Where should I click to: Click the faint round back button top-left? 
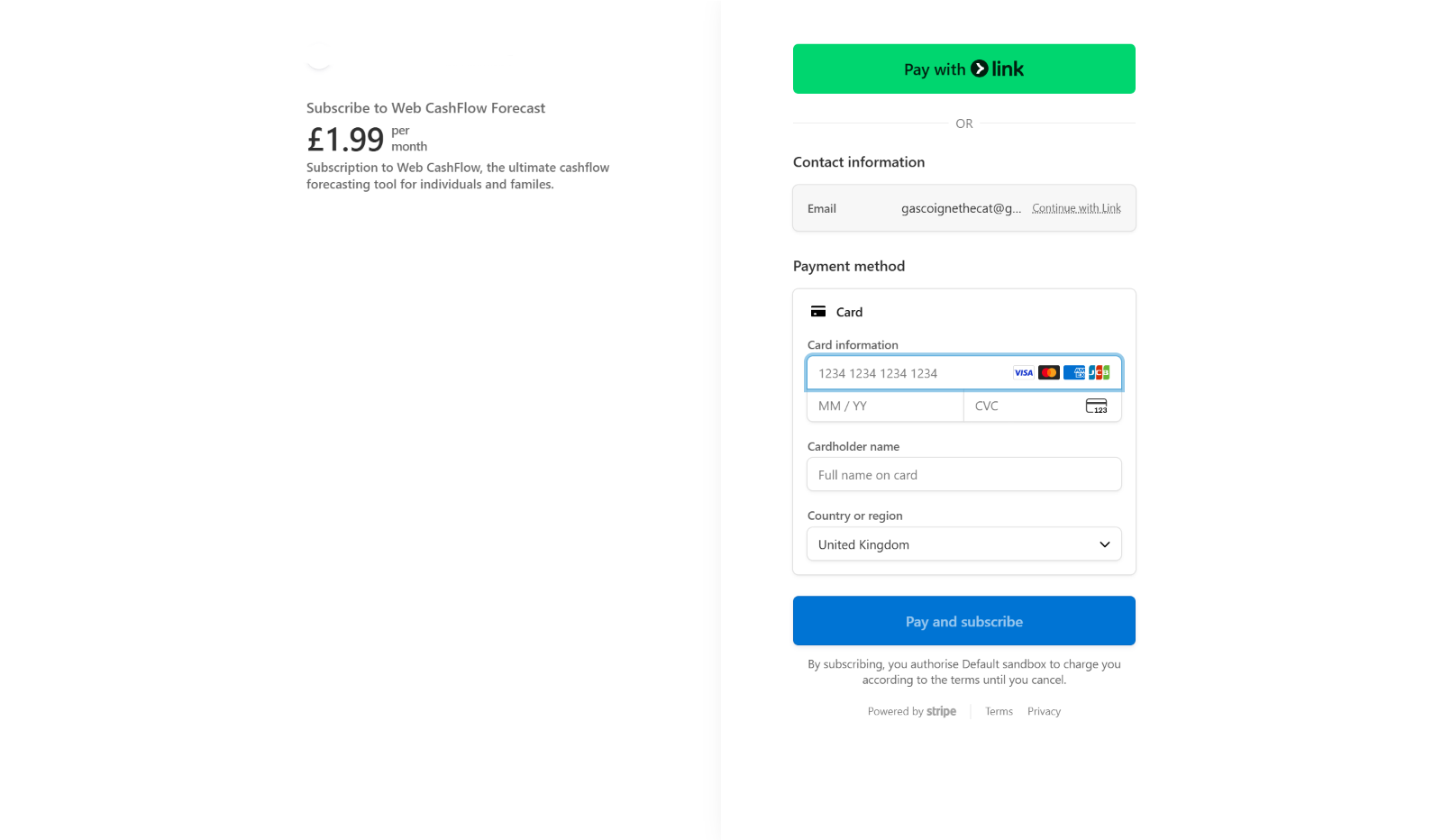(x=319, y=58)
